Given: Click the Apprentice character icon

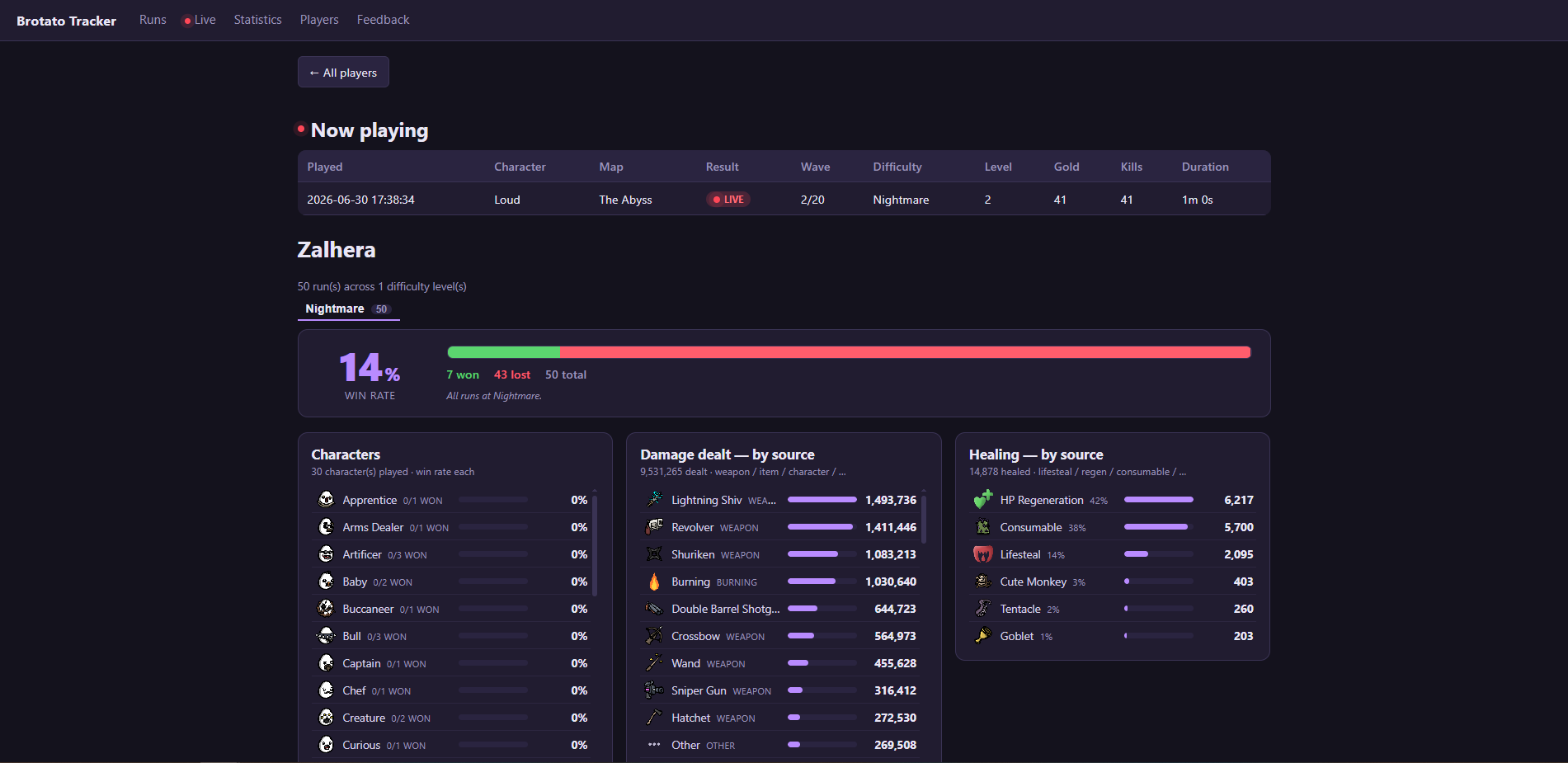Looking at the screenshot, I should (327, 499).
